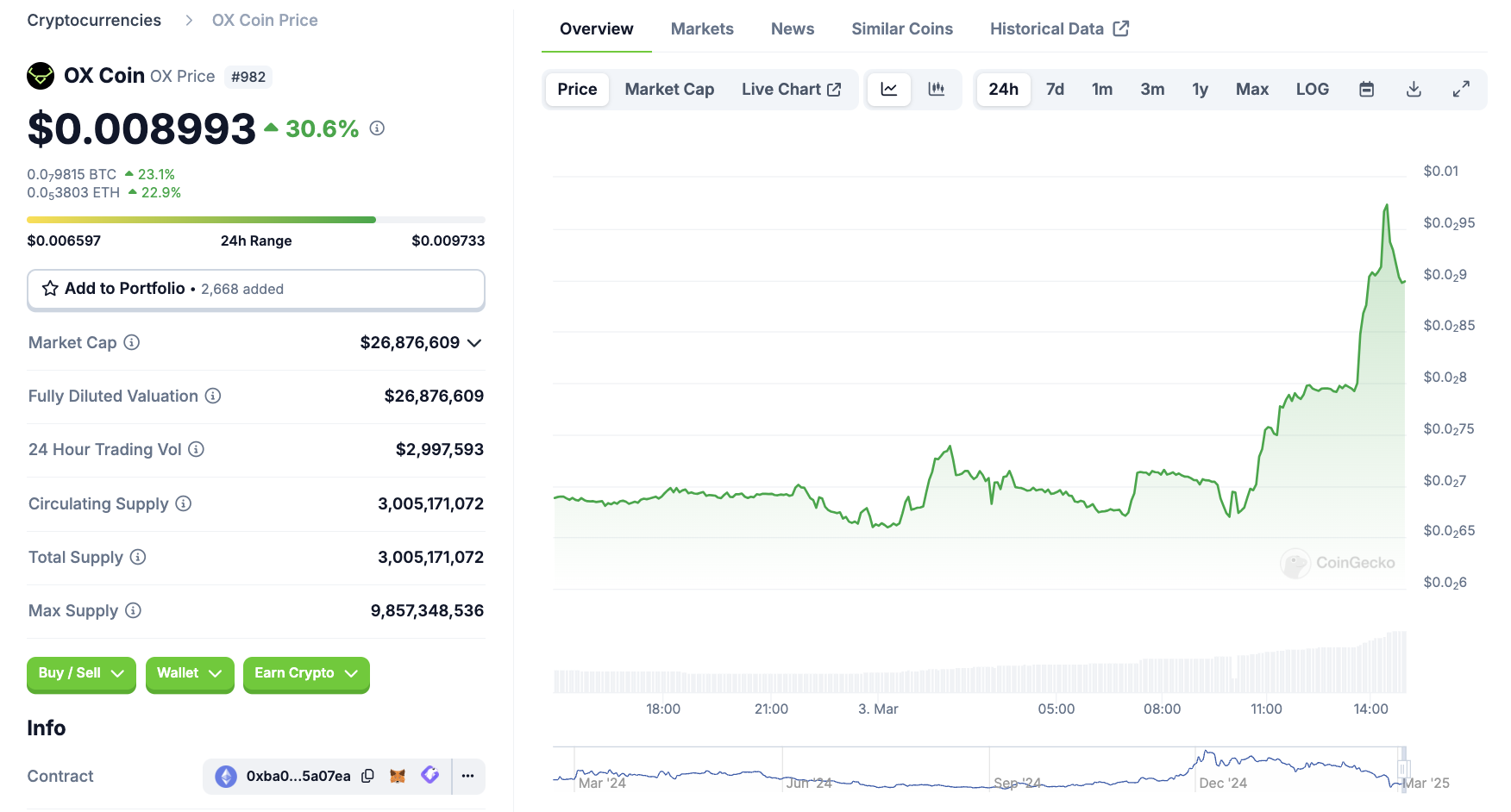Open the Earn Crypto dropdown
The image size is (1511, 812).
pyautogui.click(x=305, y=673)
